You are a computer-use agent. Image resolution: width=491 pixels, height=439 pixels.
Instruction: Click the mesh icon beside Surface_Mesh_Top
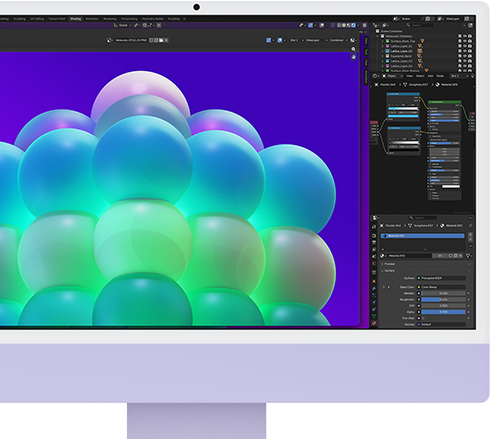[421, 41]
